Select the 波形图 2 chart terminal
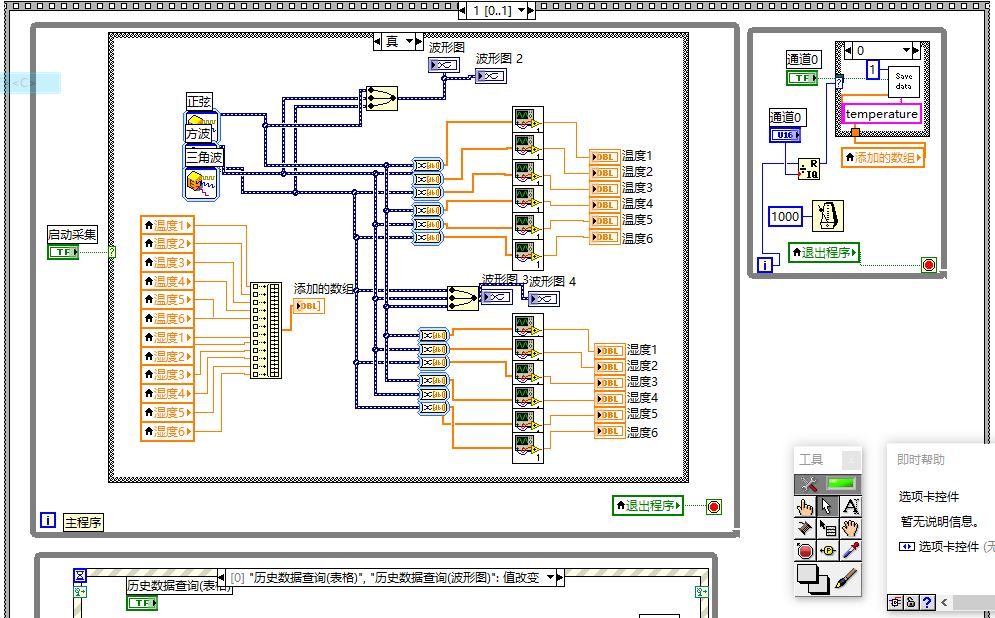Viewport: 995px width, 618px height. [x=491, y=76]
